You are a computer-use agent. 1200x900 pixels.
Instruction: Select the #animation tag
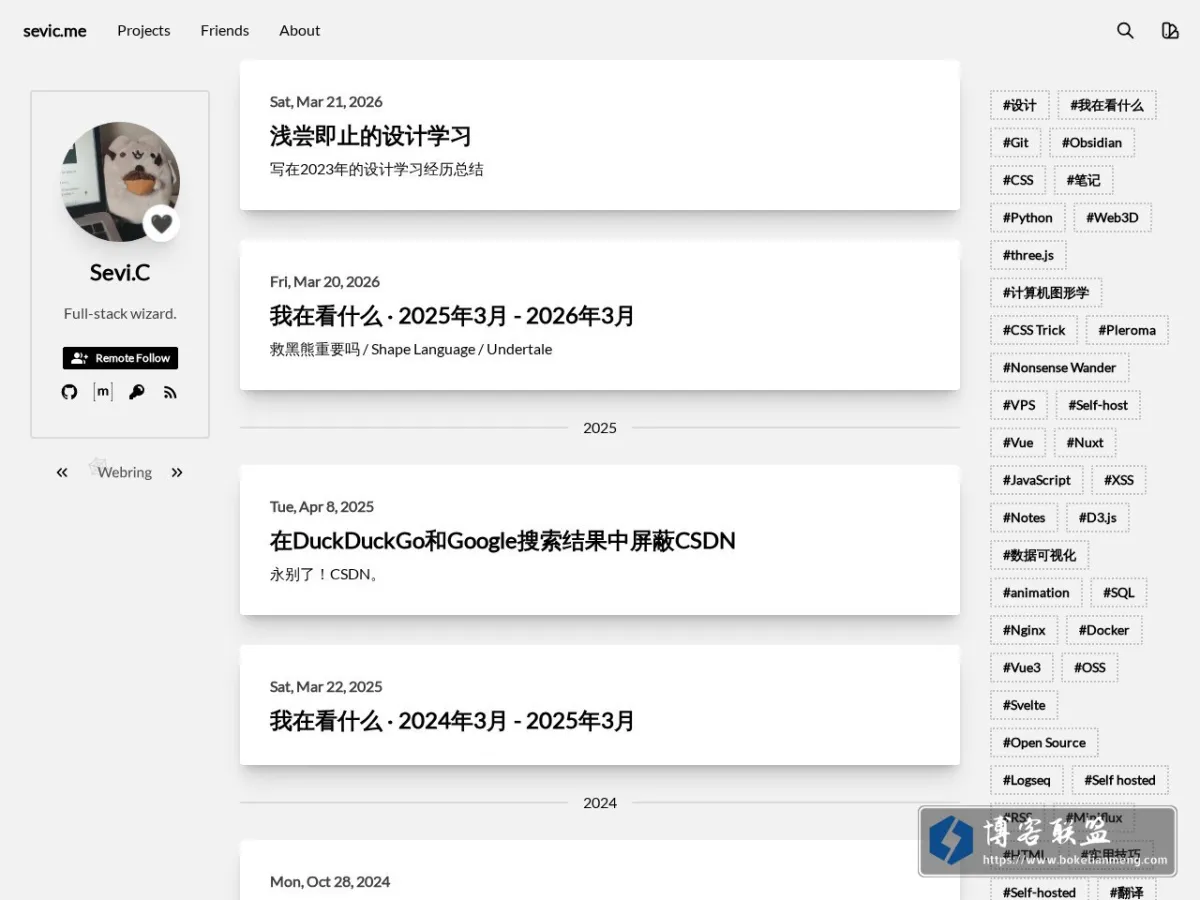point(1036,593)
